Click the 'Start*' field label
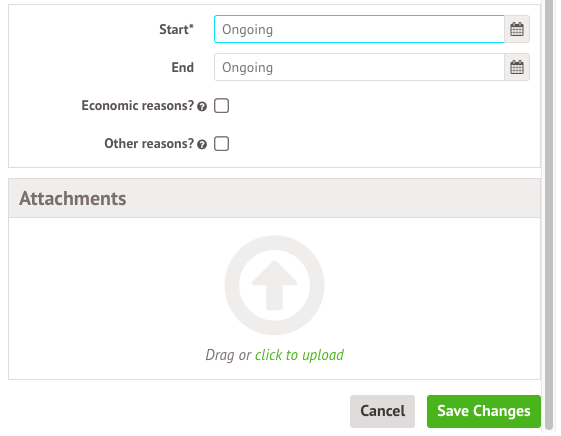Screen dimensions: 561x436 tap(176, 29)
